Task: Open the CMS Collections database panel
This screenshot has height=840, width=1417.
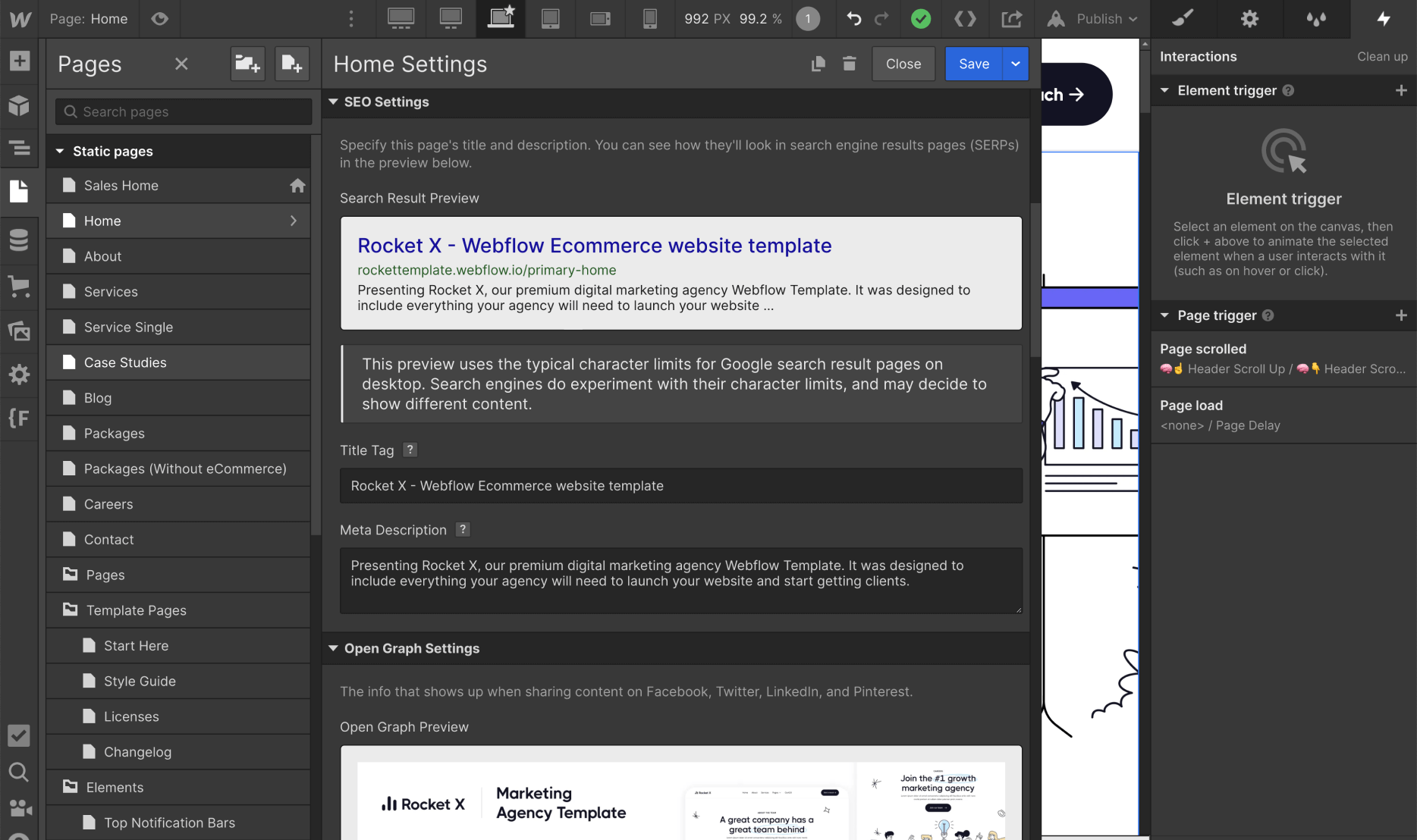Action: point(20,240)
